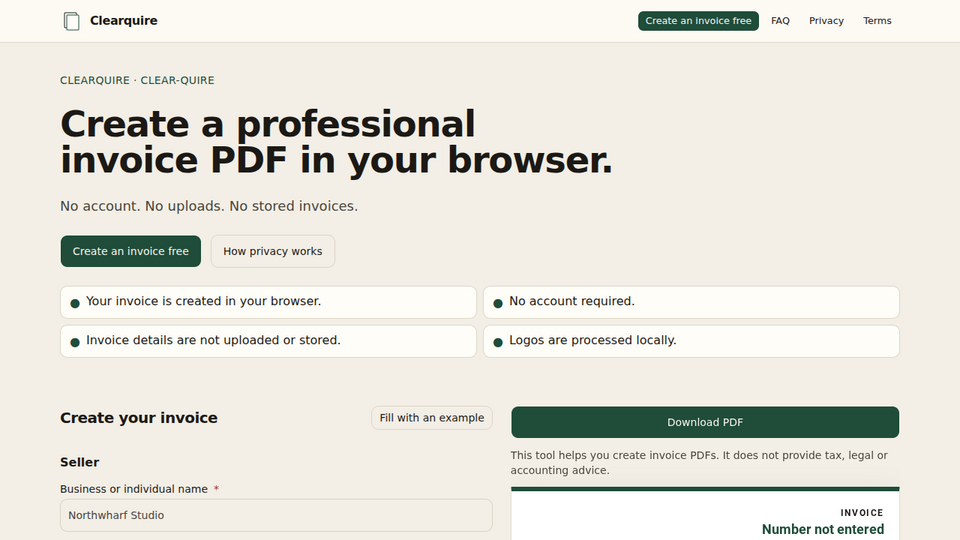
Task: Click the header Create an invoice free button
Action: (698, 21)
